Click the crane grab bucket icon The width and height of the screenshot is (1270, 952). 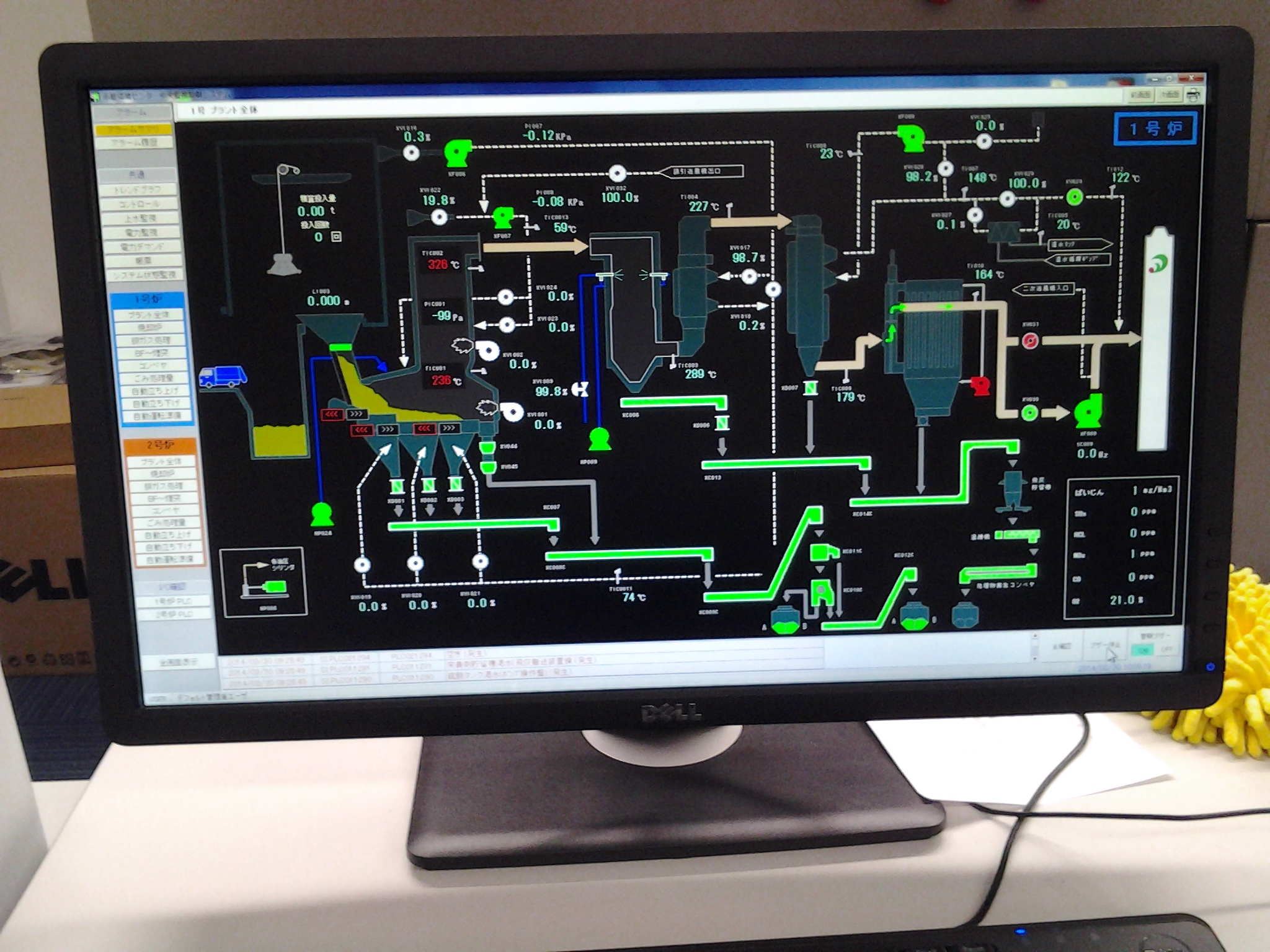click(283, 264)
